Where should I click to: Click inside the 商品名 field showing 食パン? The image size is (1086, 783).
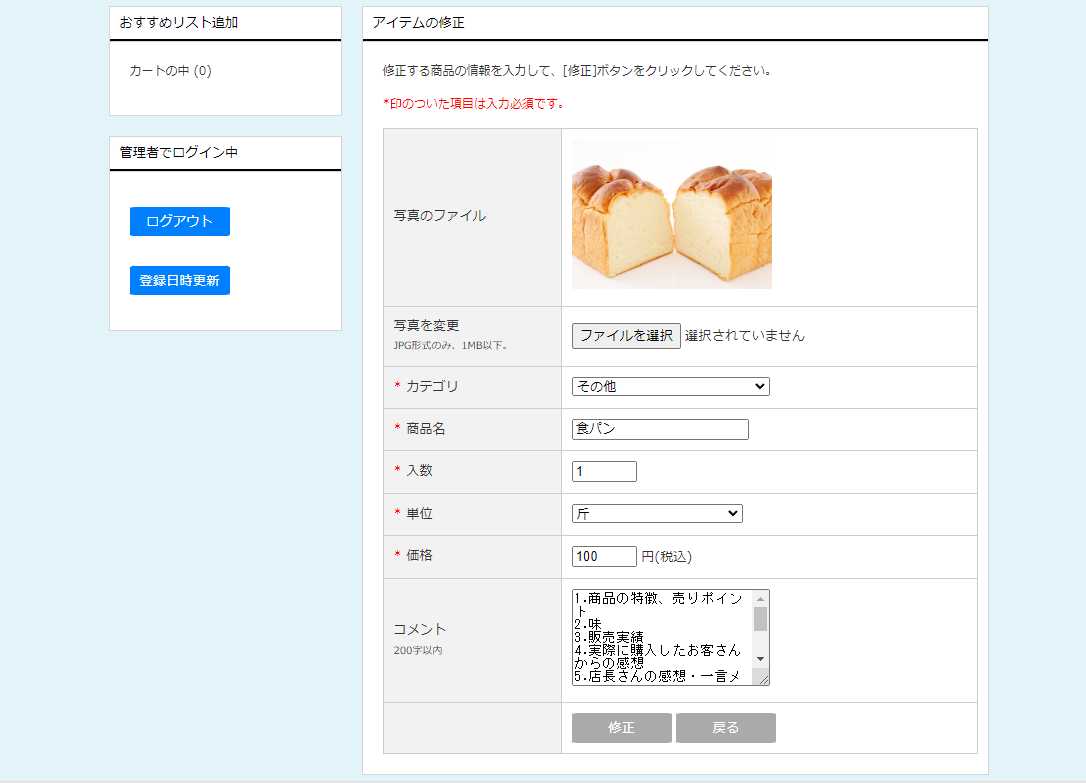click(660, 428)
